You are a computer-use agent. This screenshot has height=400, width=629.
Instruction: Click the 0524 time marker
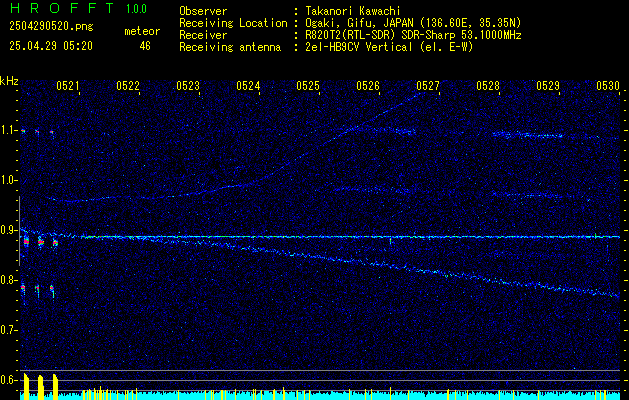click(248, 86)
